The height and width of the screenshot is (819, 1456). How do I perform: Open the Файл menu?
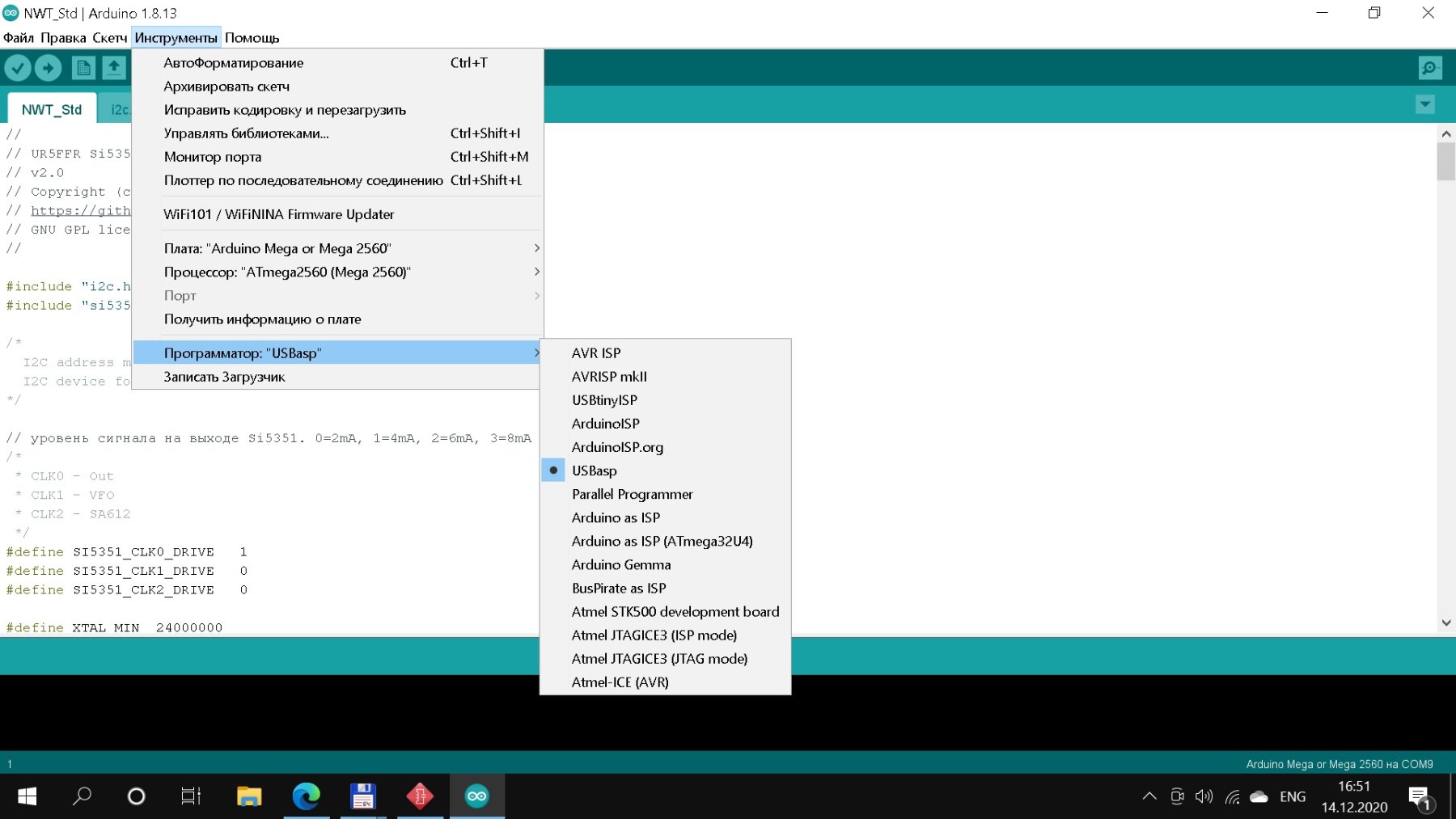19,37
